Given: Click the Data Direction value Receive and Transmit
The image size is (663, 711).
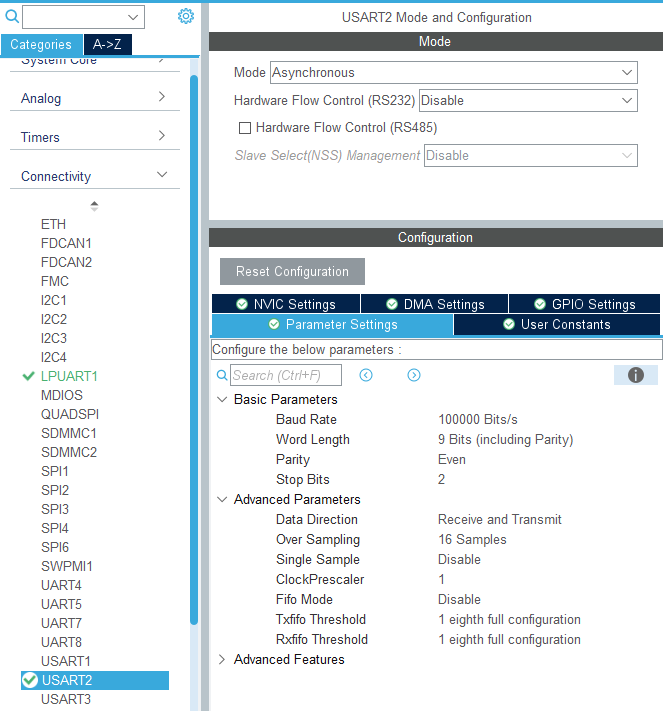Looking at the screenshot, I should click(x=499, y=519).
